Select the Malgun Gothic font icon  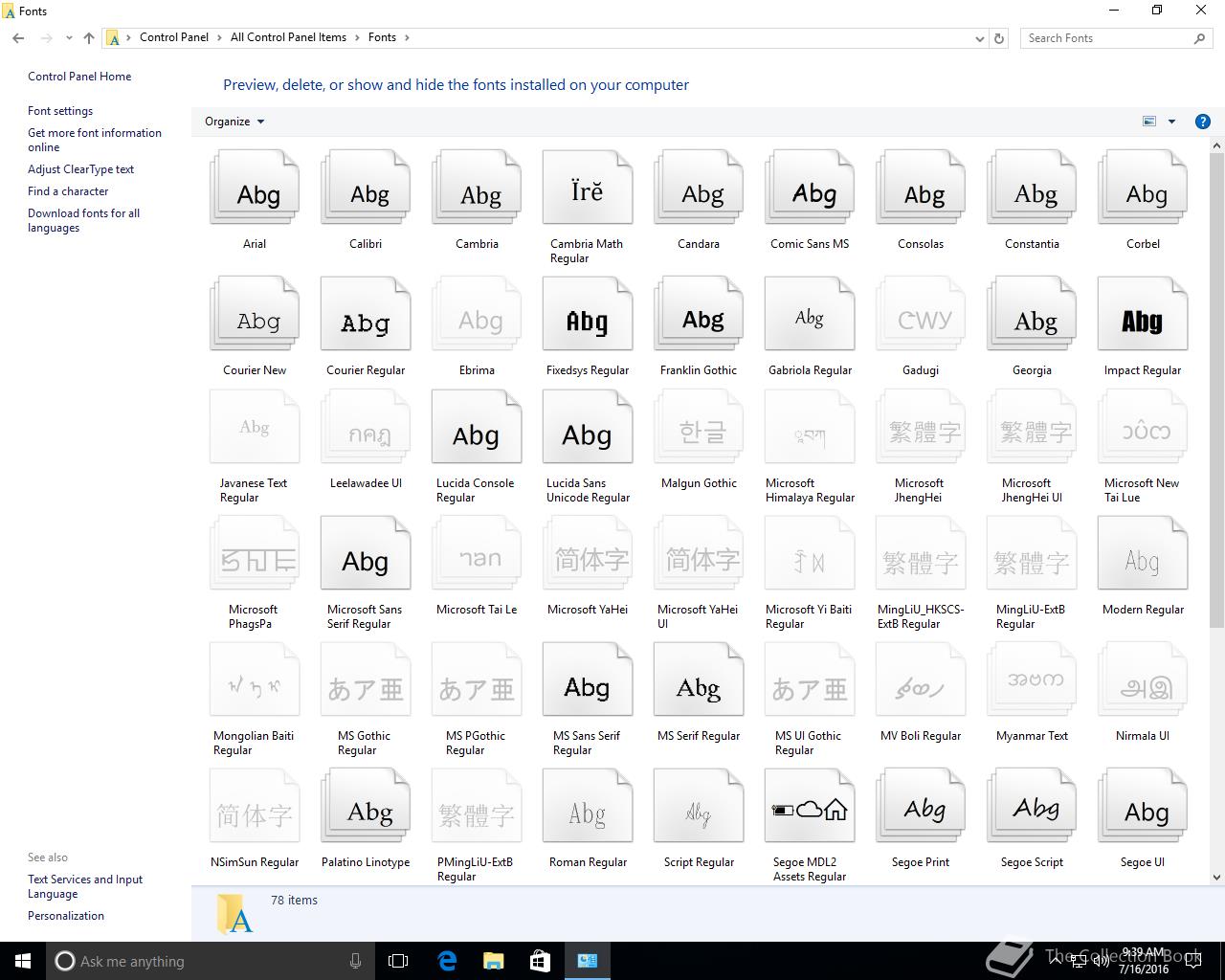pos(699,427)
